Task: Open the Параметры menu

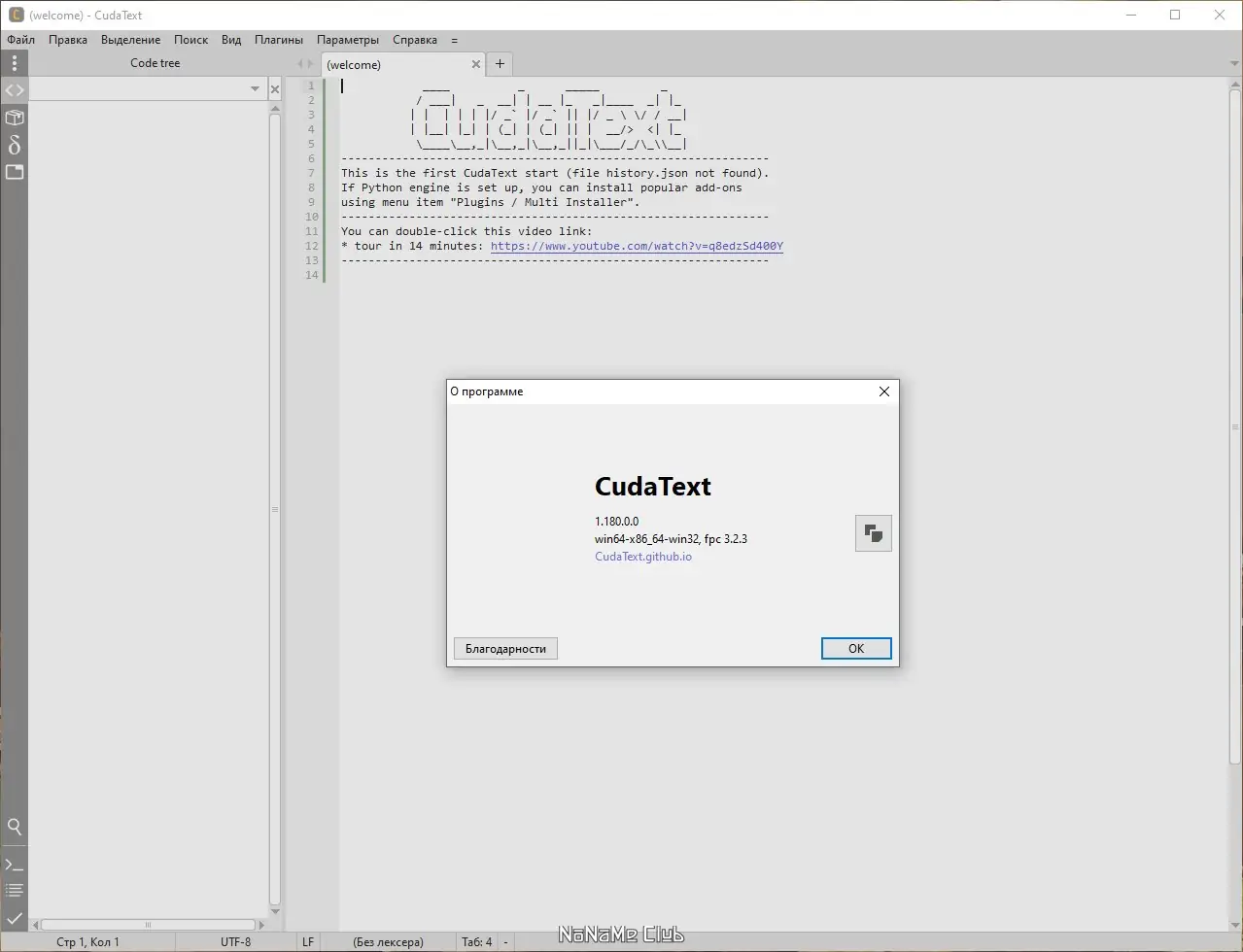Action: (x=348, y=40)
